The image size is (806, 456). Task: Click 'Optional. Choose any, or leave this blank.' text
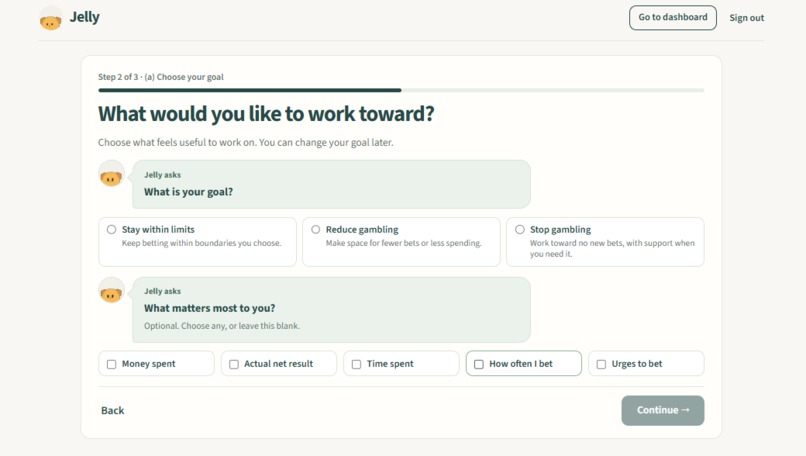[x=222, y=326]
